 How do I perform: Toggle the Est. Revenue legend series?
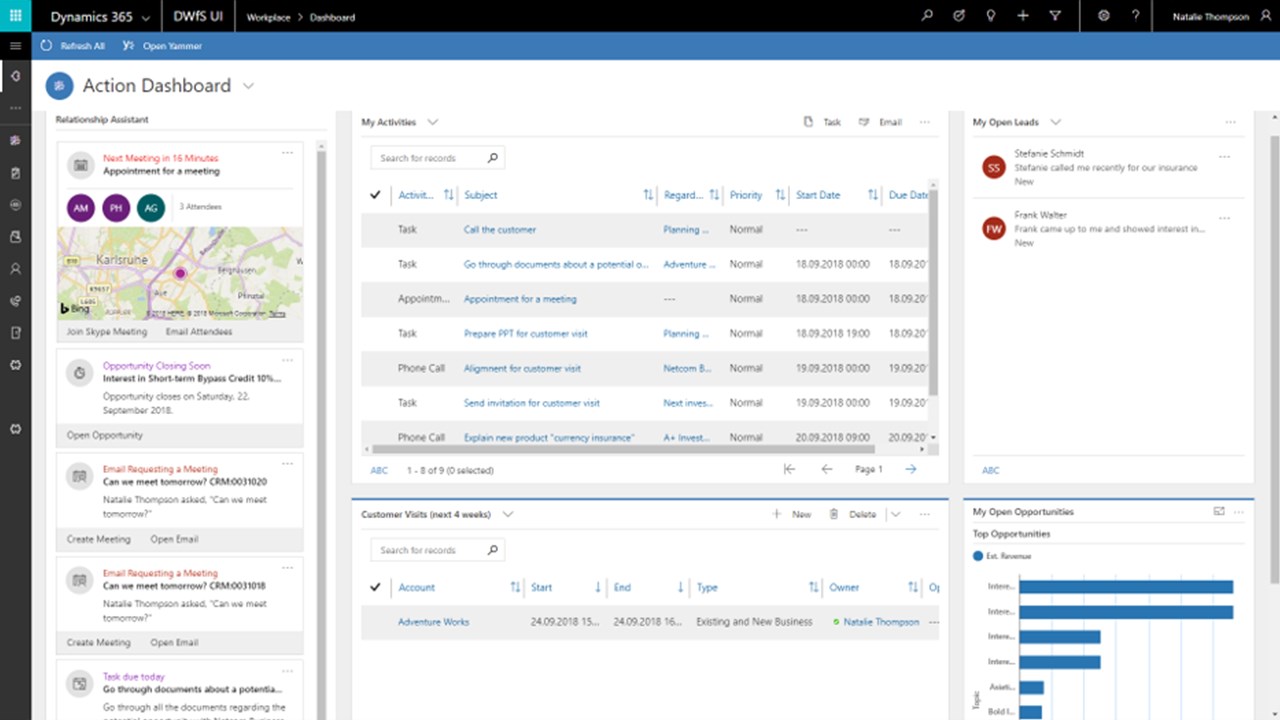(x=1002, y=556)
